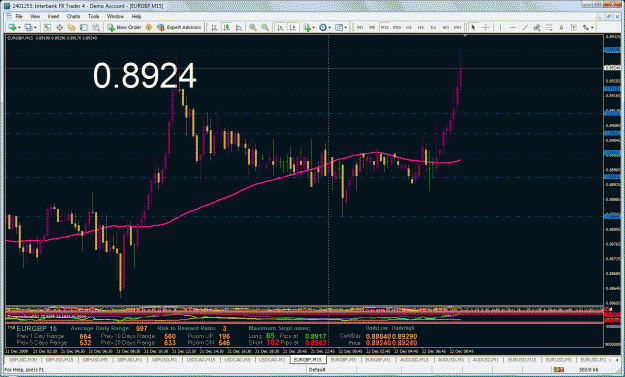
Task: Switch to the GBPUSD,M30 chart tab
Action: click(x=23, y=359)
